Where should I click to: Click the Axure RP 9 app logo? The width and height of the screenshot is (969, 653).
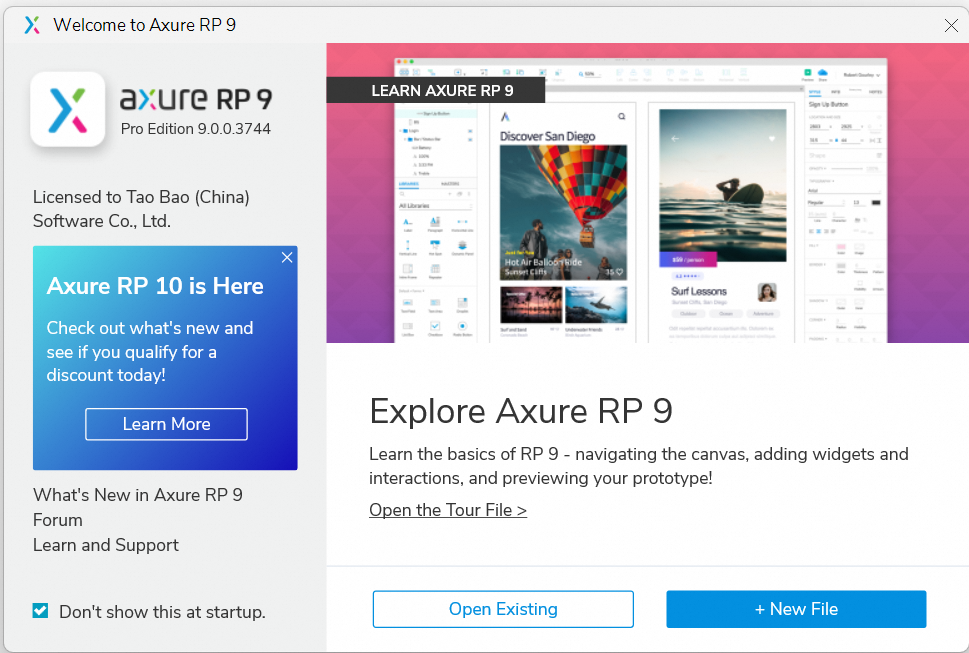click(x=68, y=109)
